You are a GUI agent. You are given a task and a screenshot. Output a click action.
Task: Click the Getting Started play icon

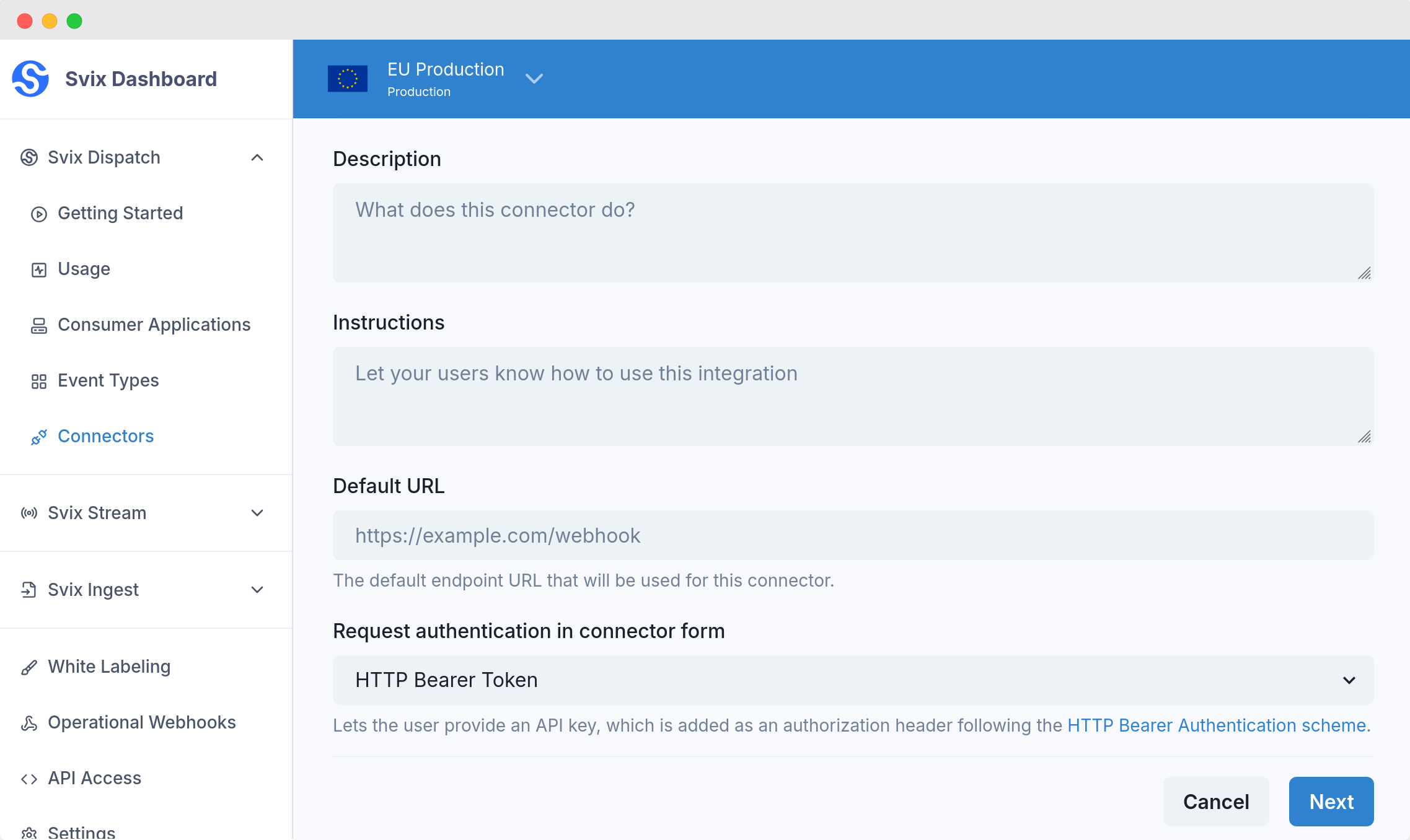point(39,214)
